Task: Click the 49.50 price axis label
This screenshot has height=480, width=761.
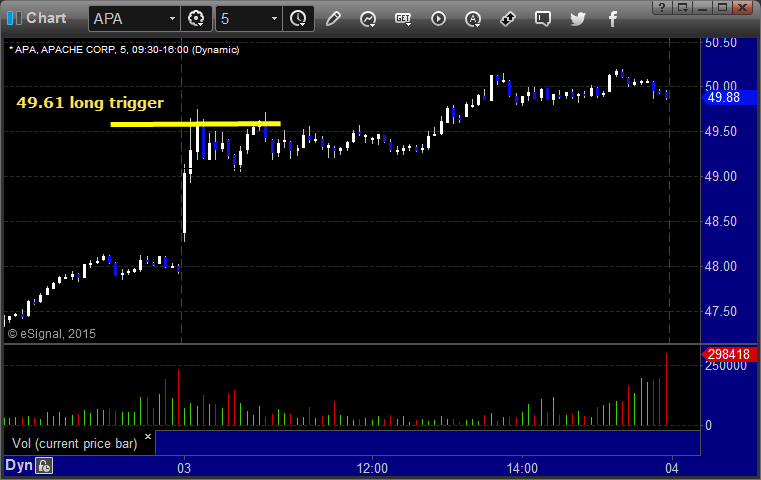Action: click(x=721, y=132)
